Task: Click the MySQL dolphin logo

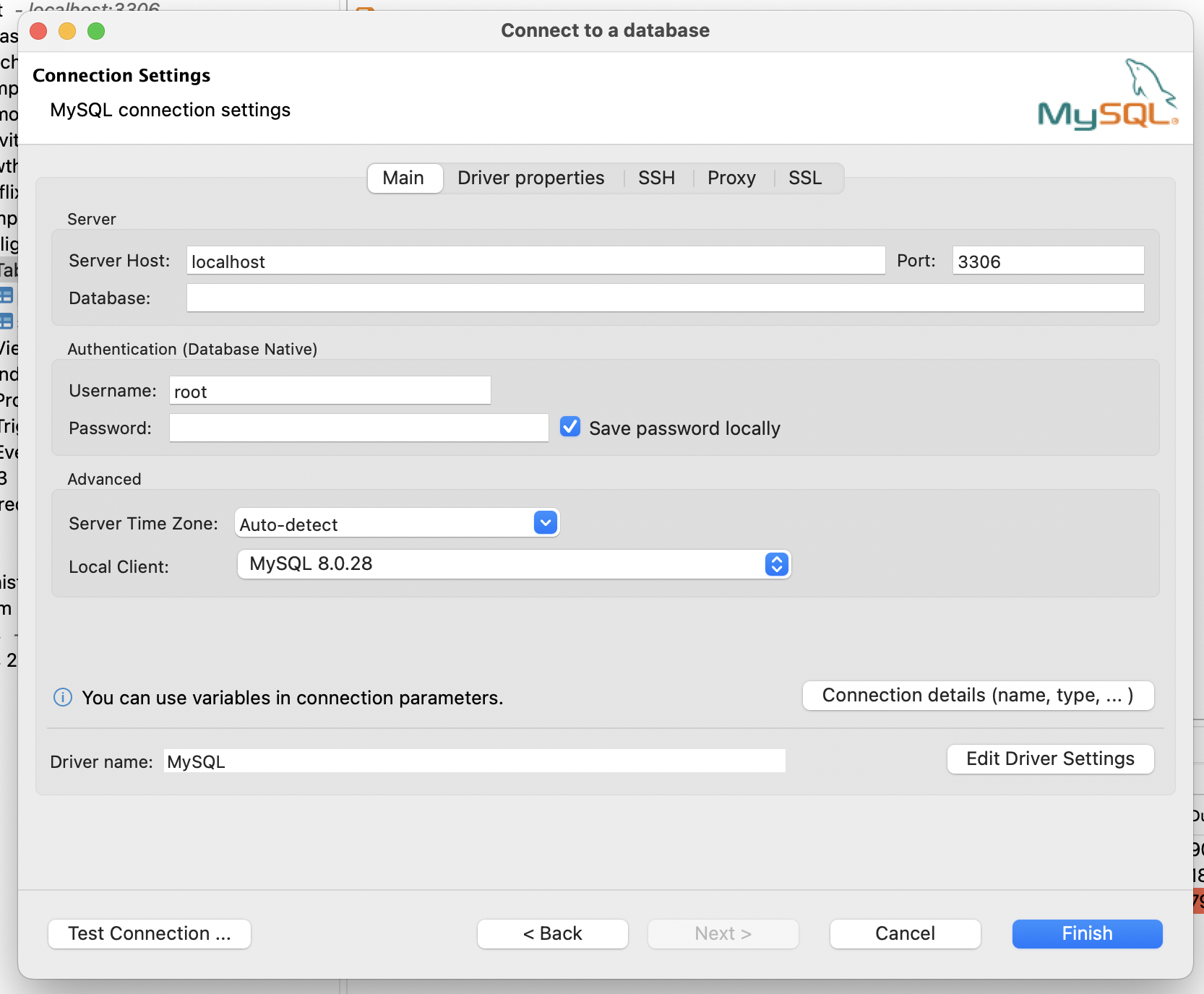Action: (1107, 95)
